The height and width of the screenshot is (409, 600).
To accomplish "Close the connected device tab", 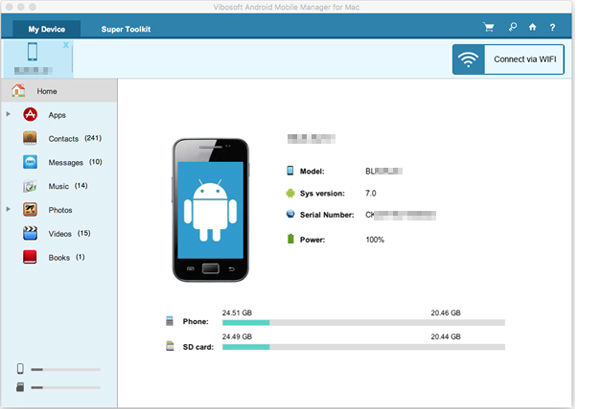I will click(66, 45).
